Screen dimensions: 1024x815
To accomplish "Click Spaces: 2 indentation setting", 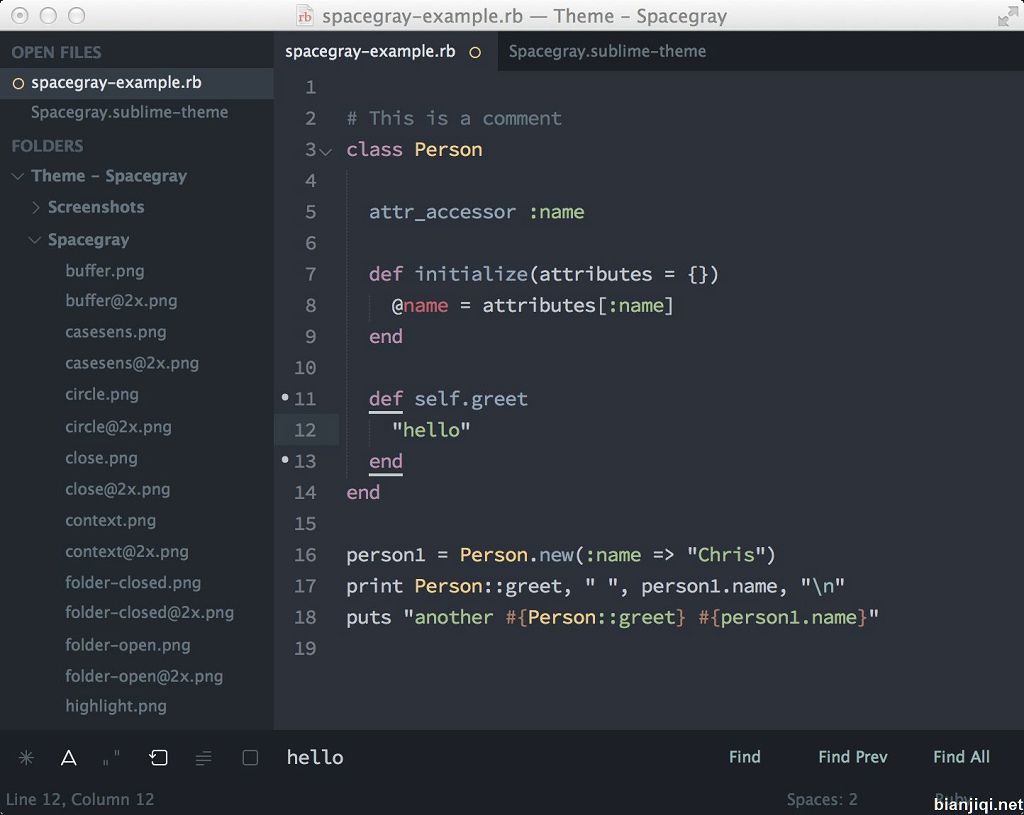I will tap(822, 799).
